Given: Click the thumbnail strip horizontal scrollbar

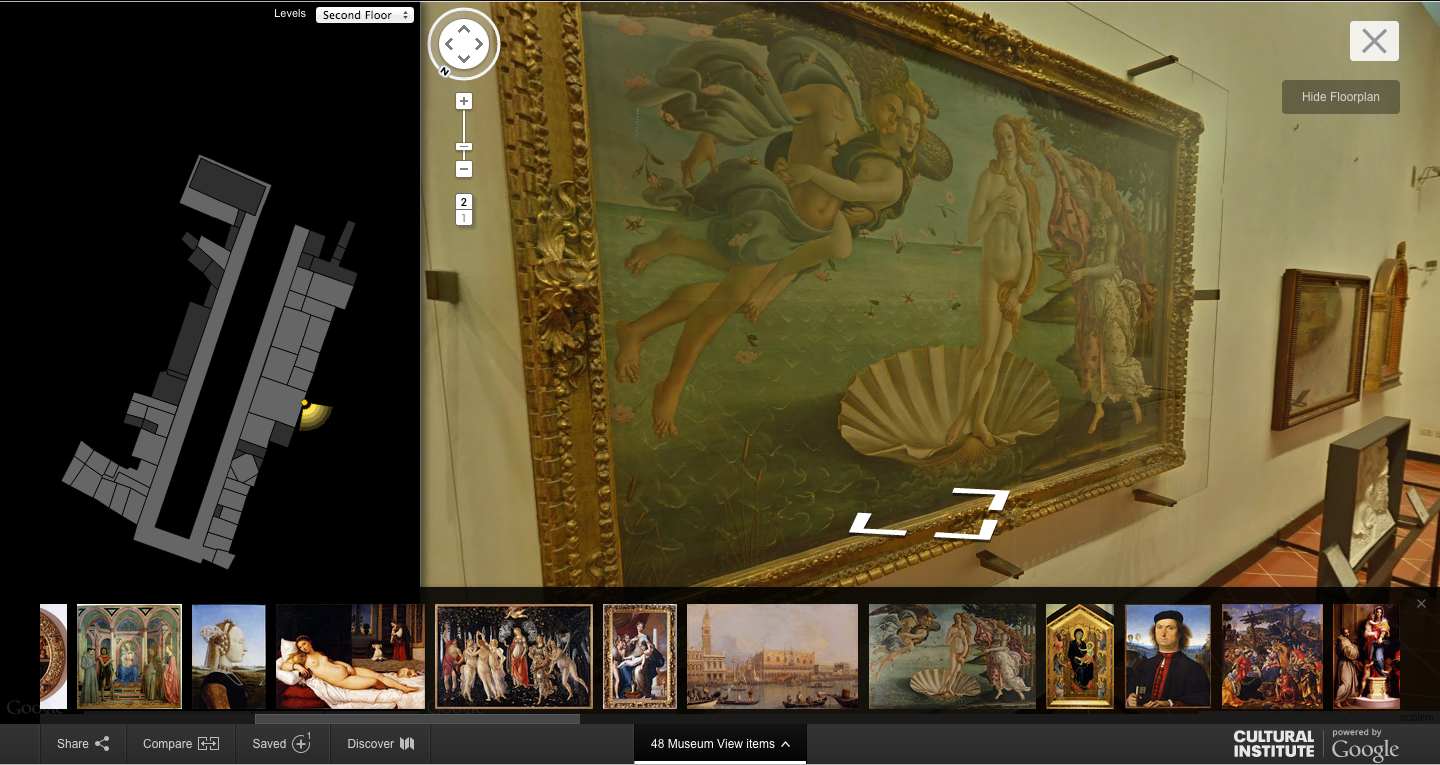Looking at the screenshot, I should point(417,718).
